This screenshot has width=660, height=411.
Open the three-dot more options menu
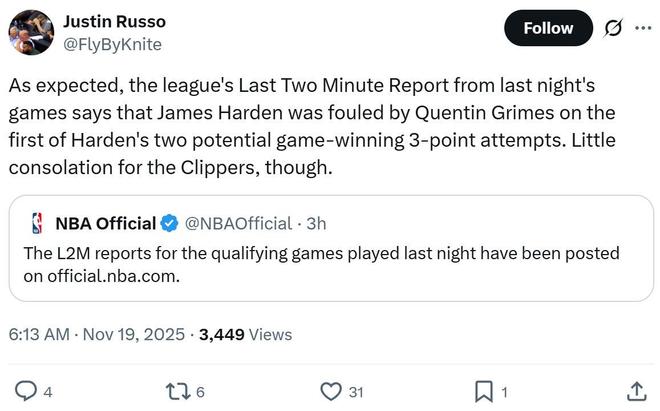coord(642,28)
